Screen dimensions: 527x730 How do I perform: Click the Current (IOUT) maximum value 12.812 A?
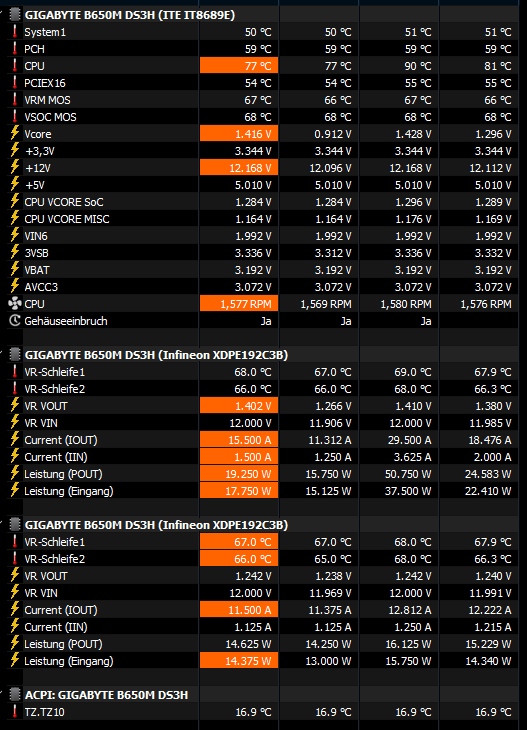click(410, 610)
